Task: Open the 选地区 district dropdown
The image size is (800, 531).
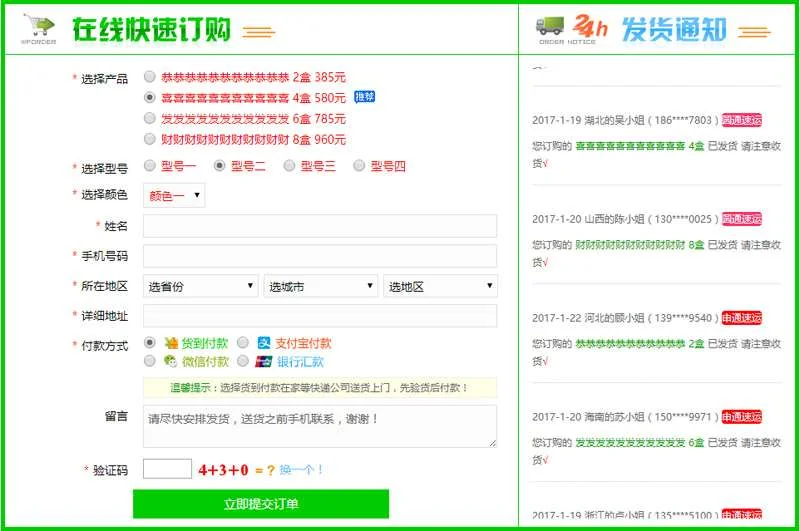Action: coord(440,286)
